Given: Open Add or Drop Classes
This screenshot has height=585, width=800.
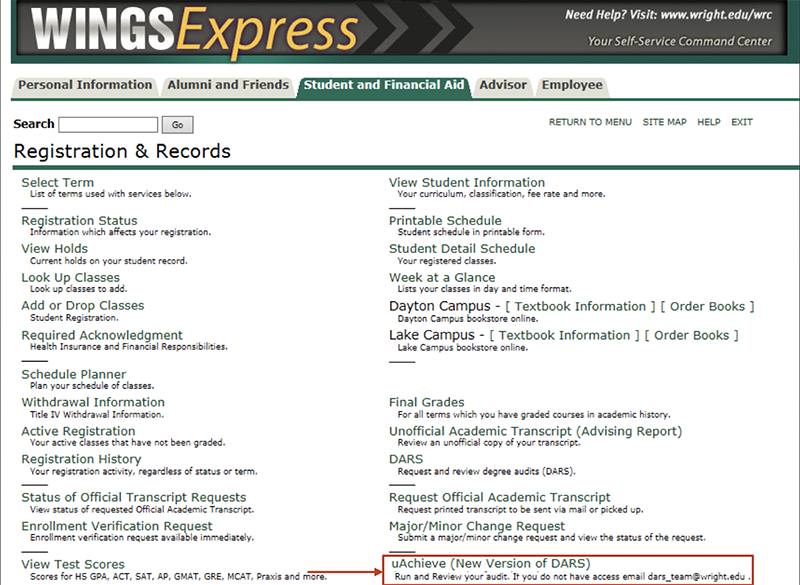Looking at the screenshot, I should pyautogui.click(x=83, y=306).
